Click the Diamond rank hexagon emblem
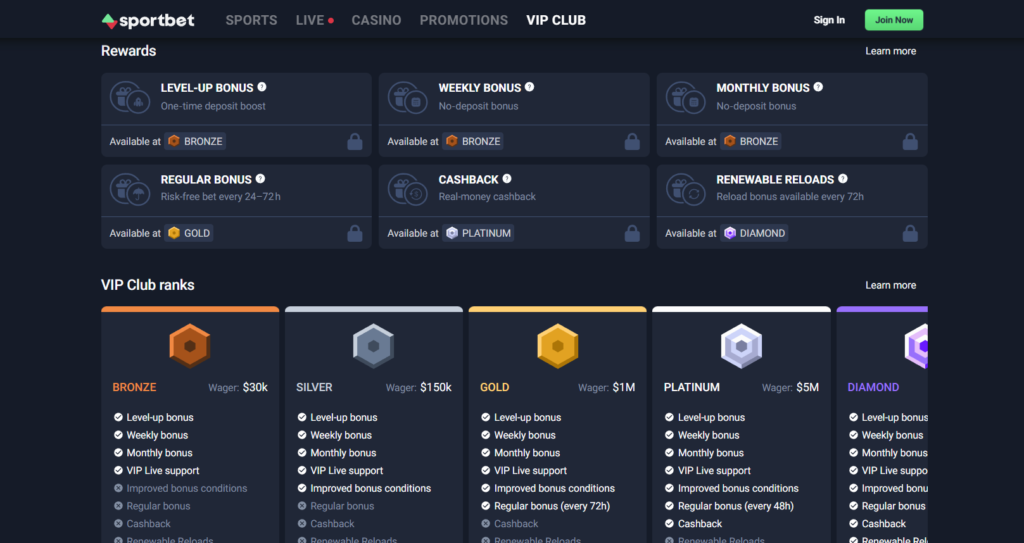Image resolution: width=1024 pixels, height=543 pixels. [916, 346]
